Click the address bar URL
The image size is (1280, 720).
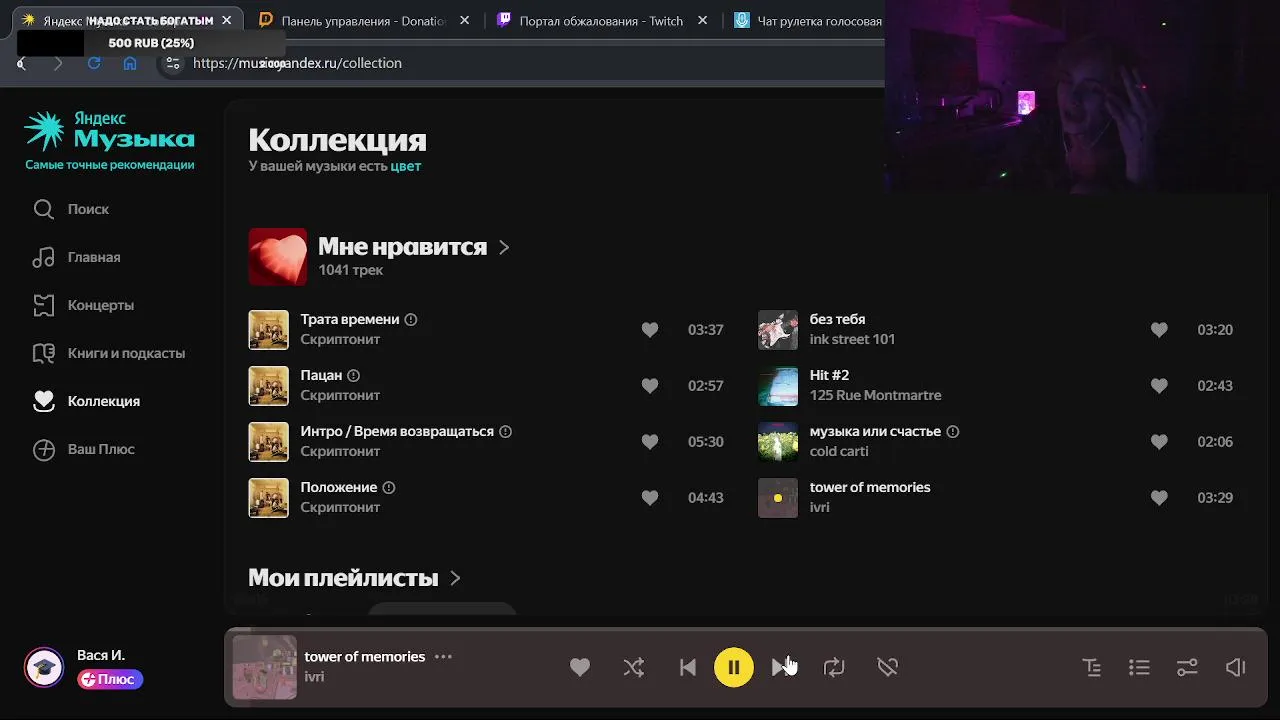tap(297, 63)
